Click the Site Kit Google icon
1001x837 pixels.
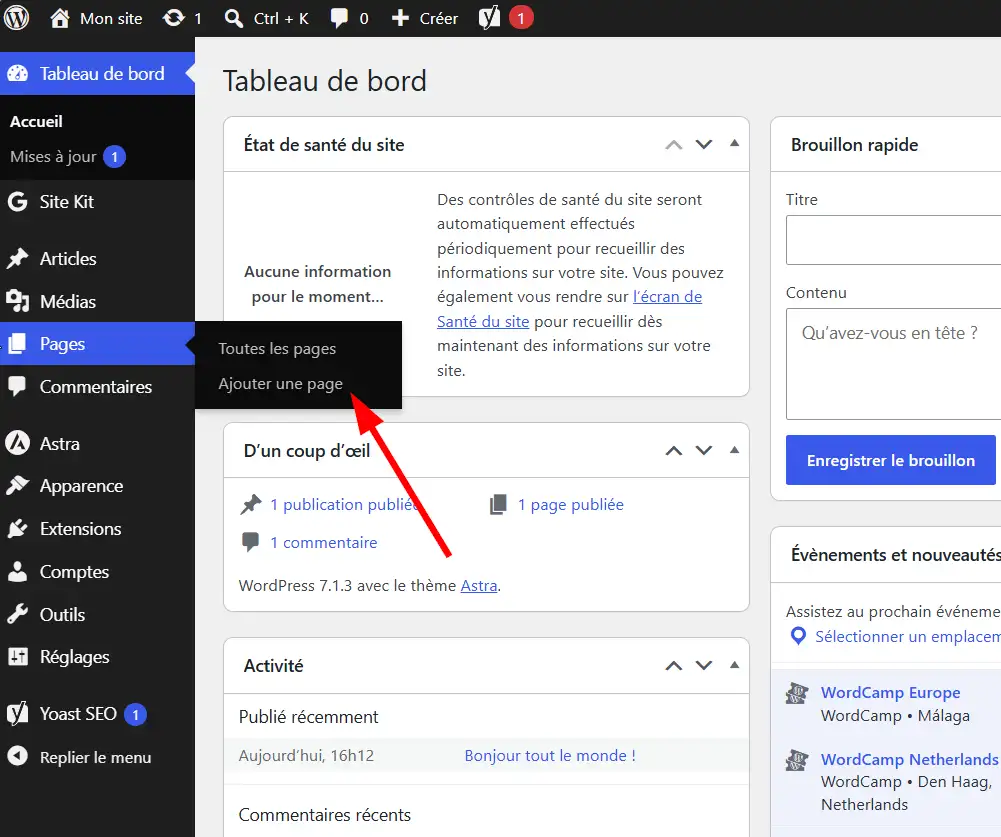click(x=17, y=202)
